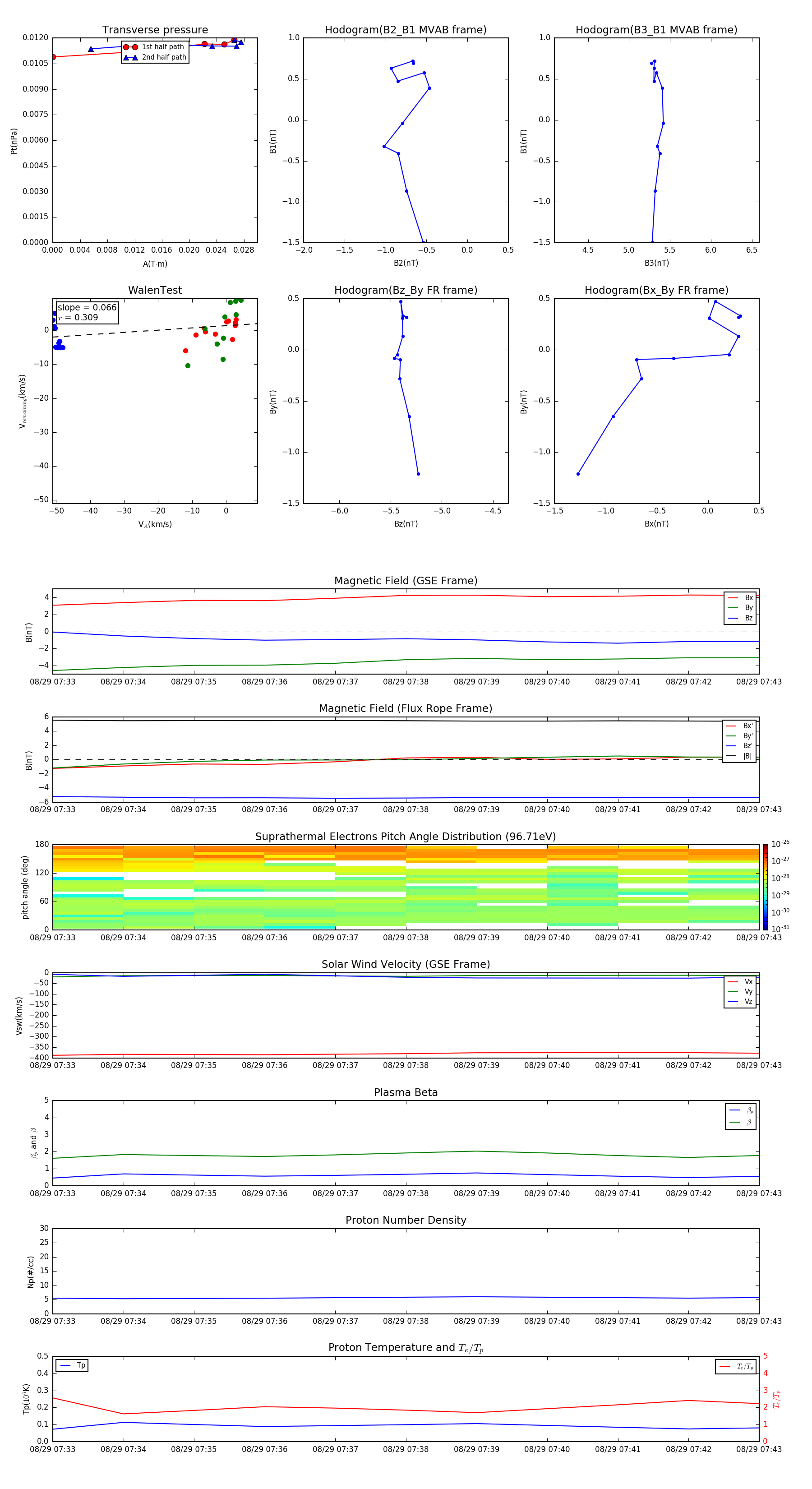This screenshot has width=812, height=1489.
Task: Click the '10^-26' colorbar tick label
Action: pos(780,844)
